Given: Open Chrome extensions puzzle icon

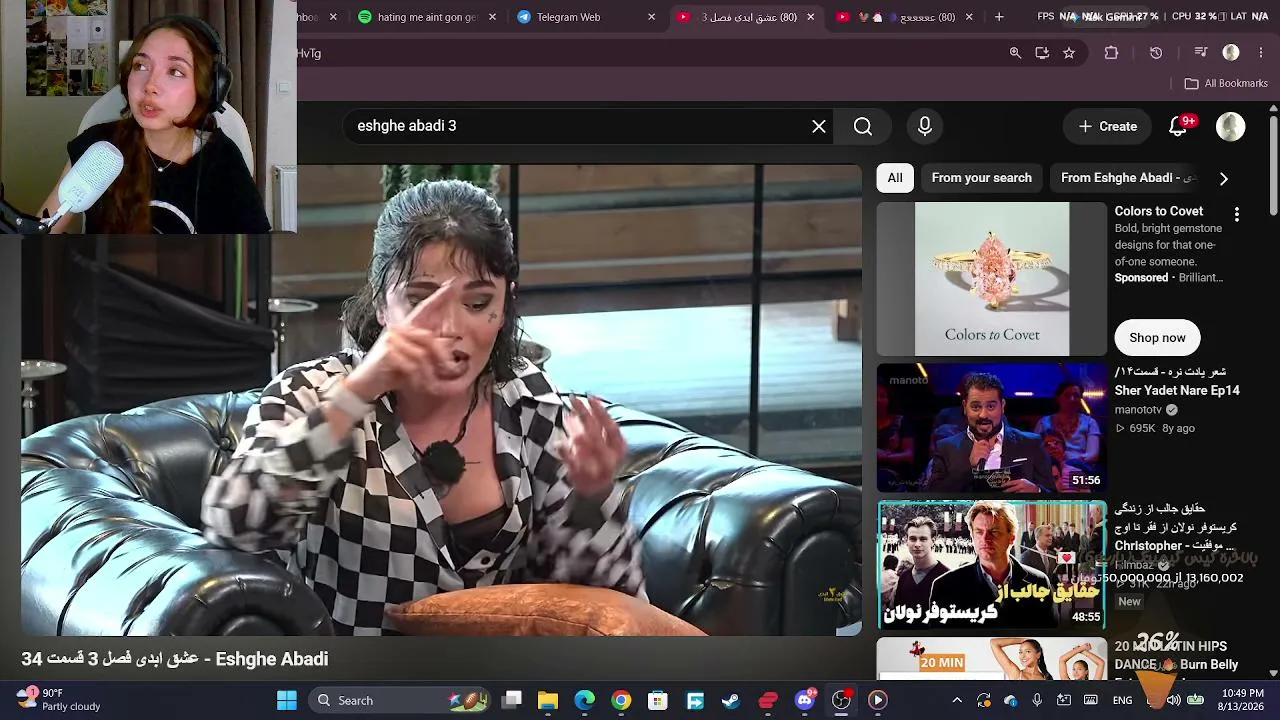Looking at the screenshot, I should tap(1111, 53).
